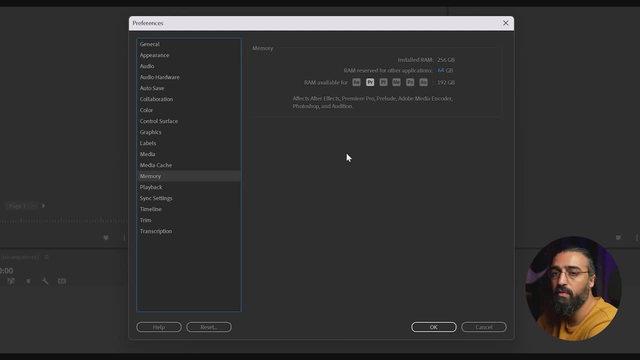The width and height of the screenshot is (640, 360).
Task: Go to Auto Save preferences
Action: pyautogui.click(x=189, y=88)
